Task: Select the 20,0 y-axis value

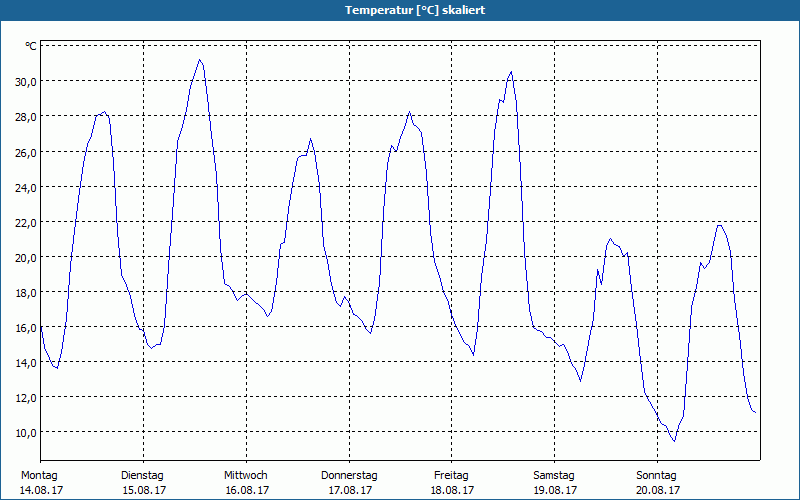Action: [x=26, y=258]
